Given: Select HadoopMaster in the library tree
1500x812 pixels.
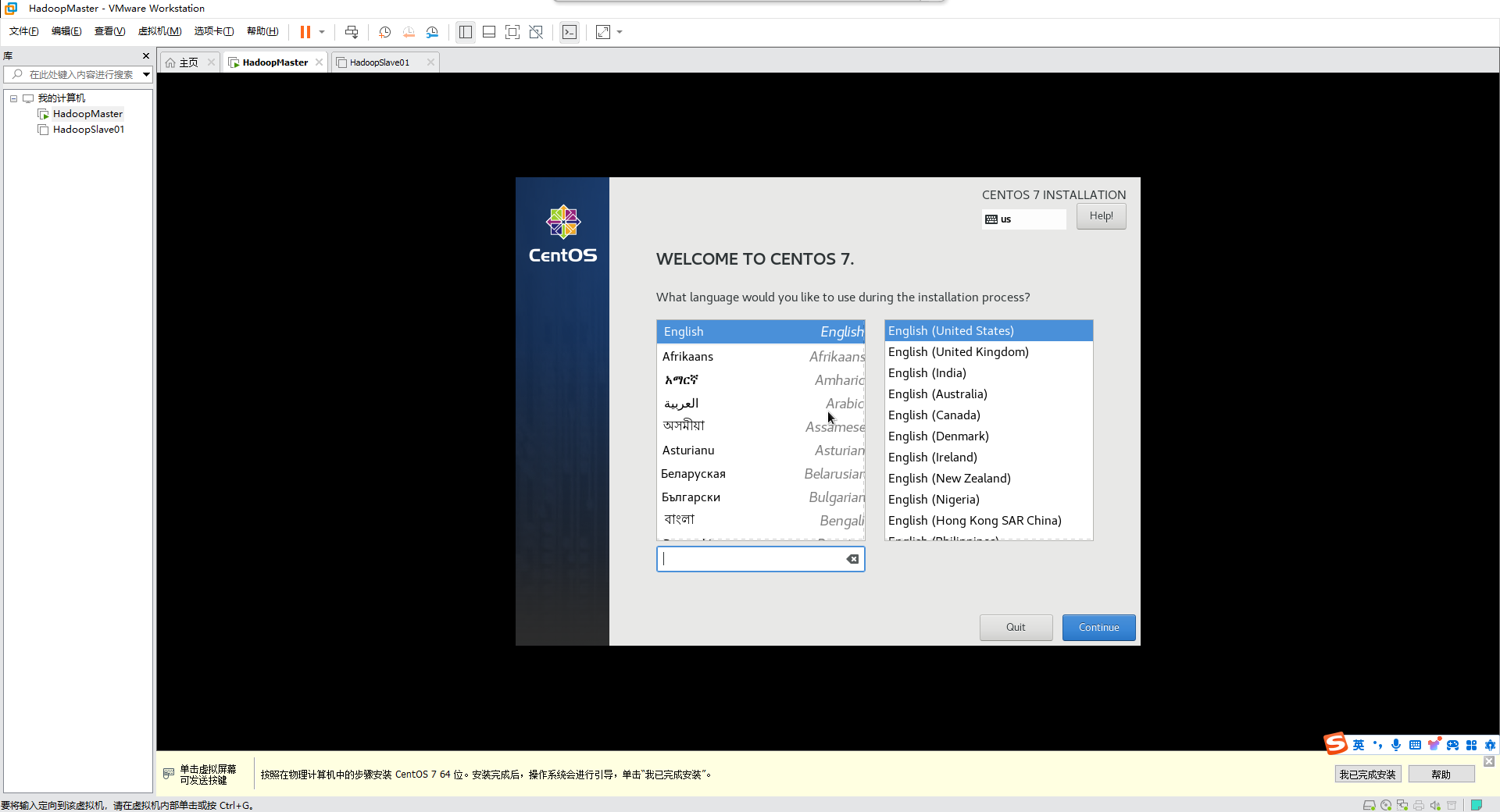Looking at the screenshot, I should [87, 114].
